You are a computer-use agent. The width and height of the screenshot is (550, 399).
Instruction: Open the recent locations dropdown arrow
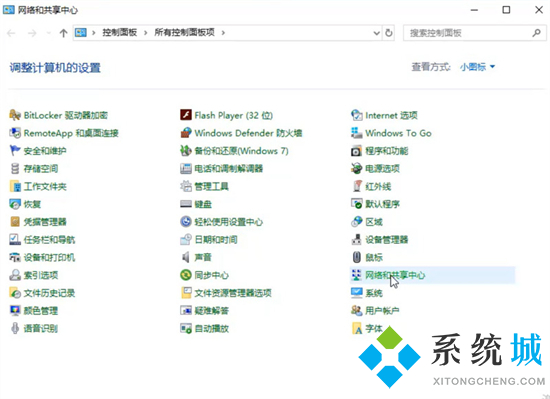pyautogui.click(x=49, y=33)
